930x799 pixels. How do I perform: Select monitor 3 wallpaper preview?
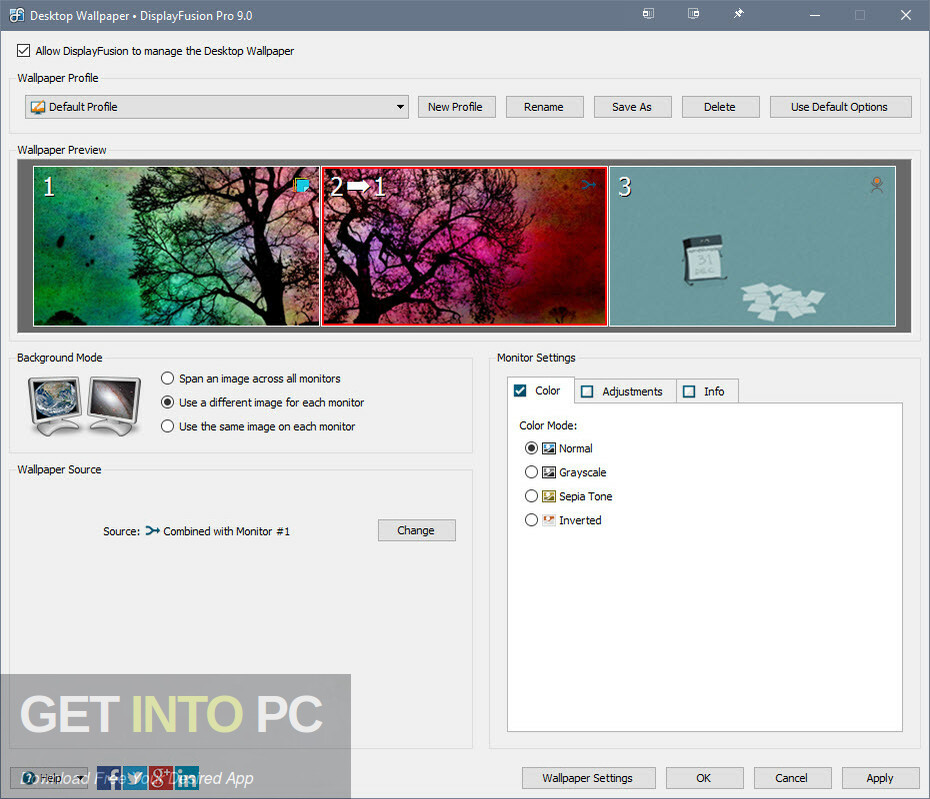point(753,246)
